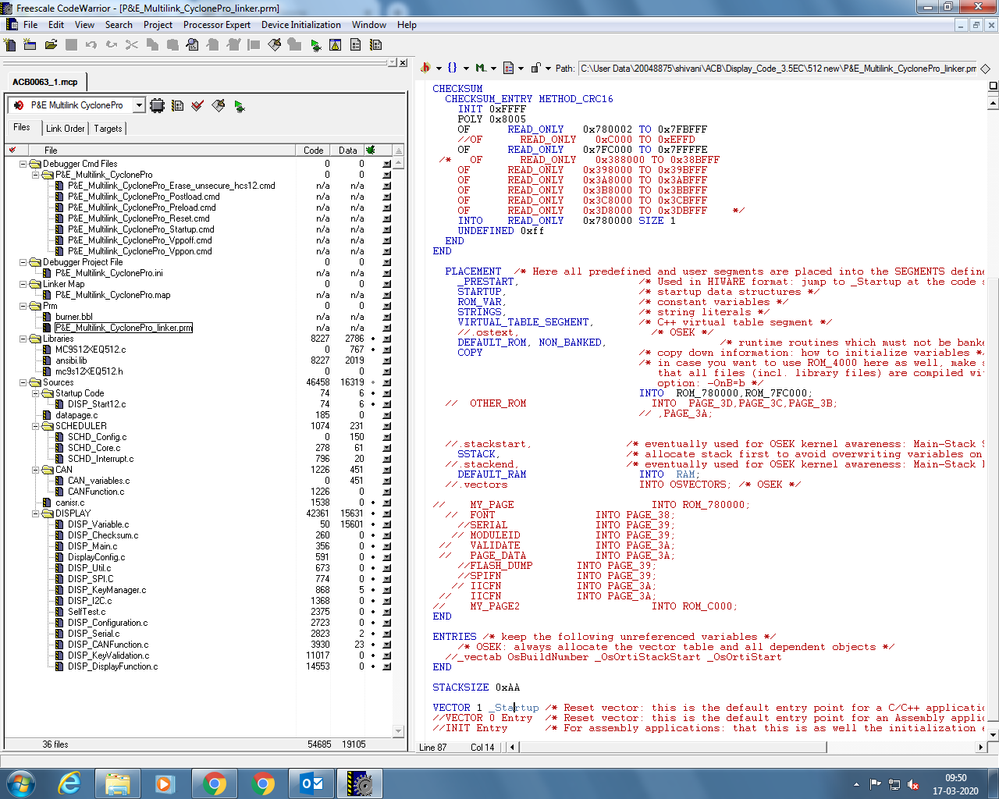Image resolution: width=999 pixels, height=799 pixels.
Task: Click the Synchronize Modification Dates checkmark icon
Action: tap(197, 105)
